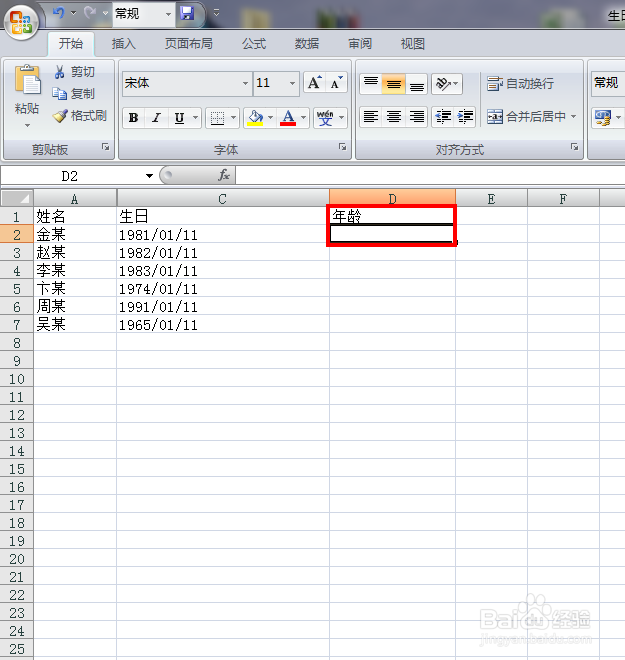Click the Paste clipboard icon
This screenshot has height=660, width=625.
click(27, 79)
